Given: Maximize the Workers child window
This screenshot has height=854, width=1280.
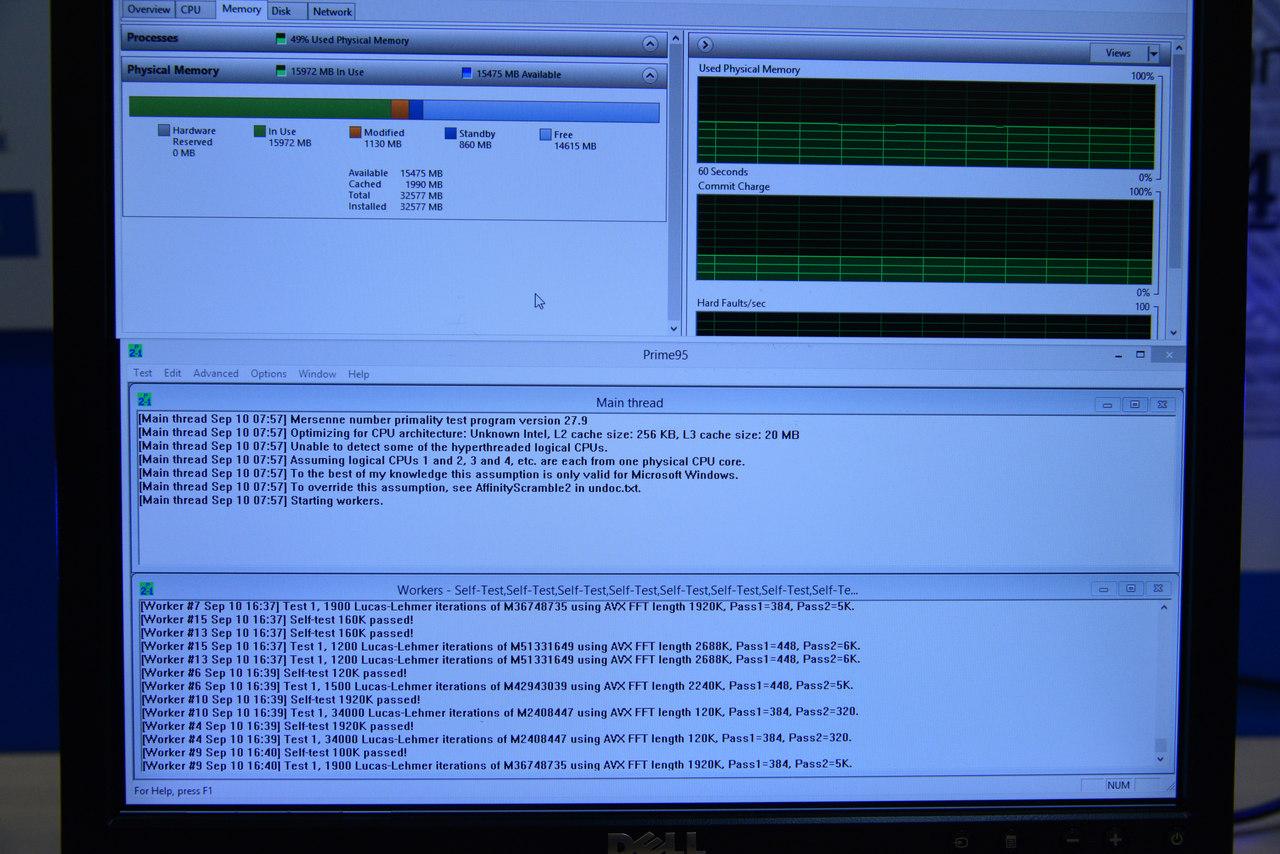Looking at the screenshot, I should (x=1130, y=589).
